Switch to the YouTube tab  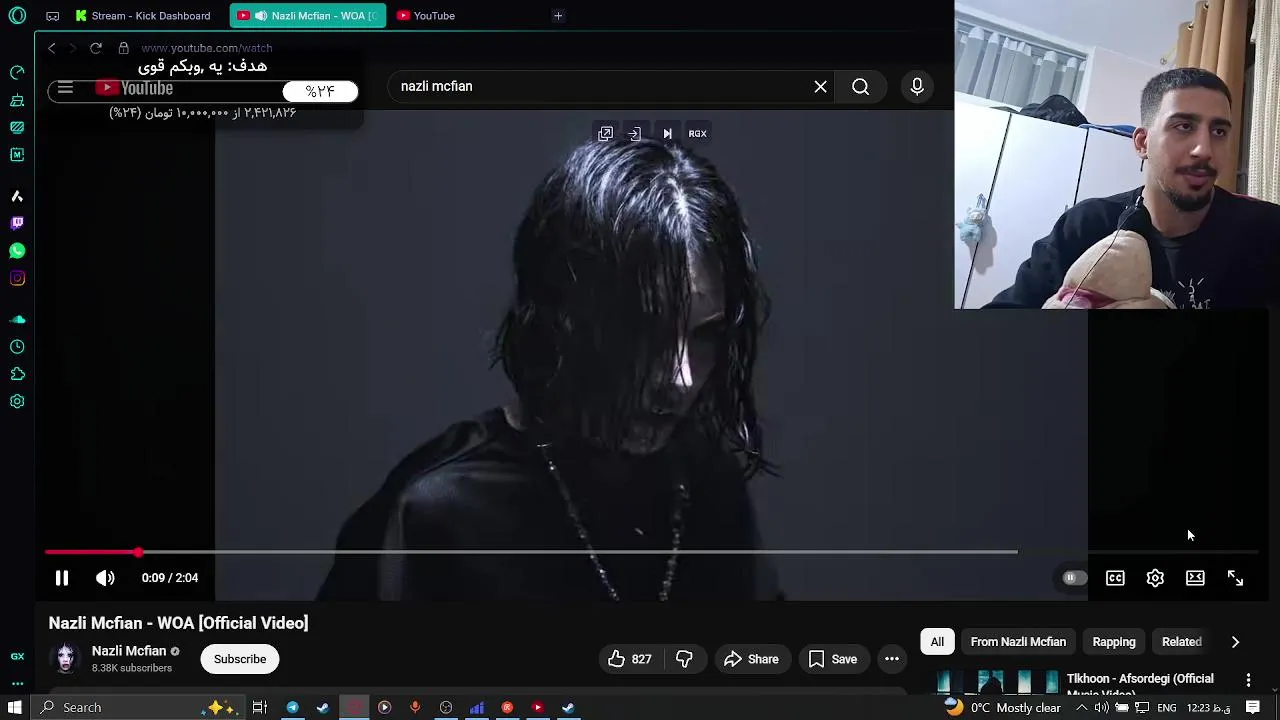(x=433, y=16)
